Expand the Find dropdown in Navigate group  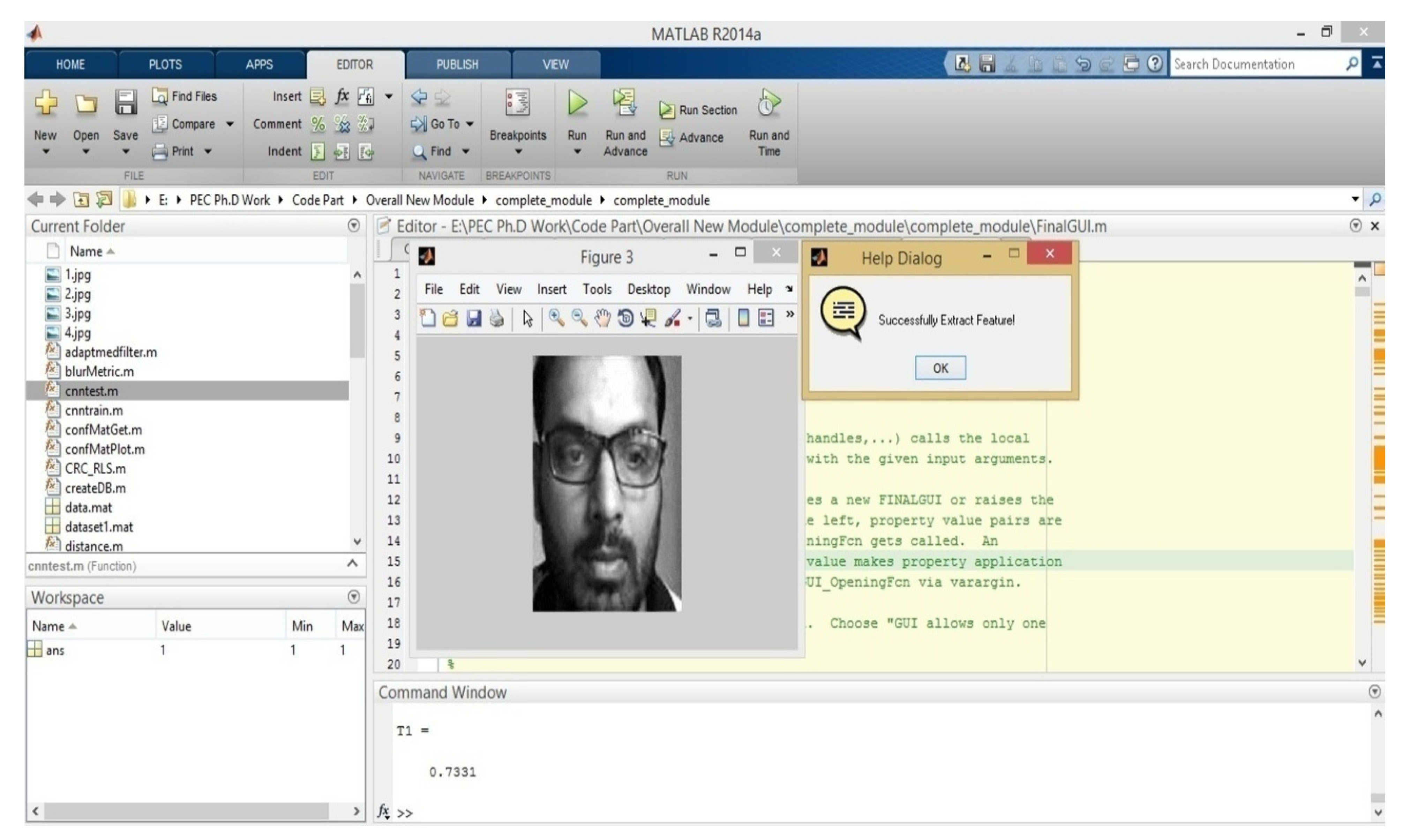465,152
